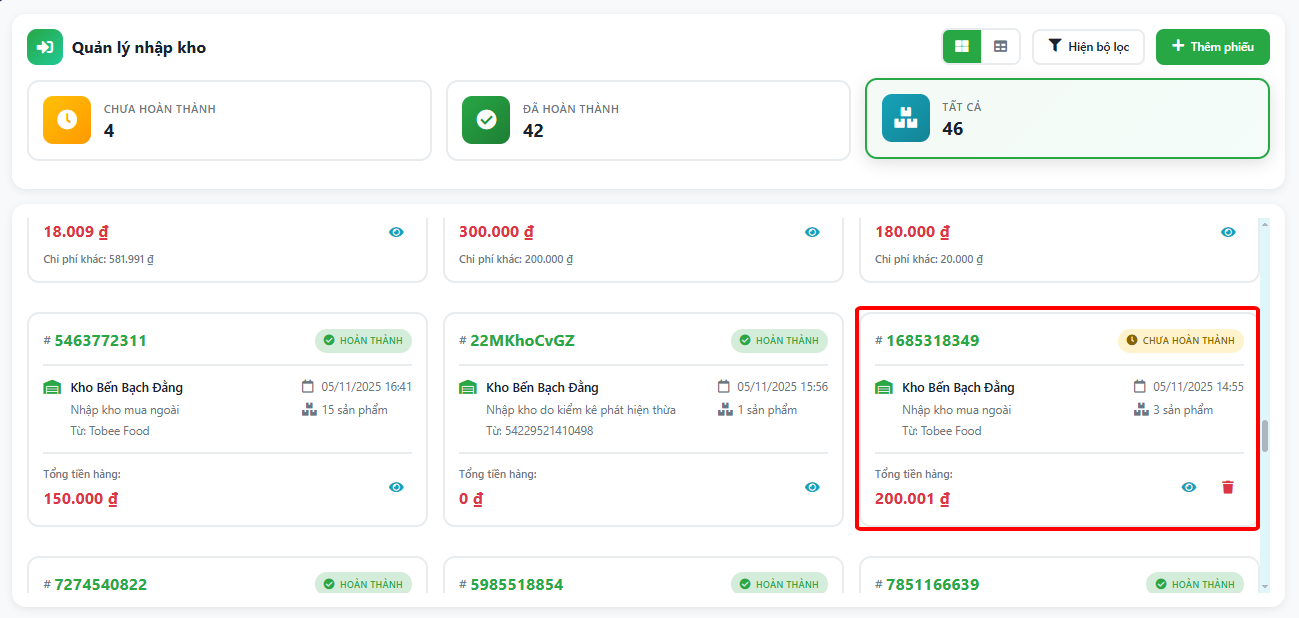This screenshot has height=618, width=1299.
Task: Select the Chưa hoàn thành tab
Action: tap(229, 120)
